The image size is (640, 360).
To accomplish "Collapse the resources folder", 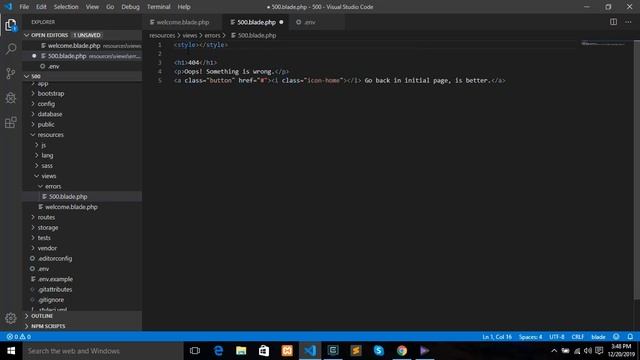I will coord(50,135).
